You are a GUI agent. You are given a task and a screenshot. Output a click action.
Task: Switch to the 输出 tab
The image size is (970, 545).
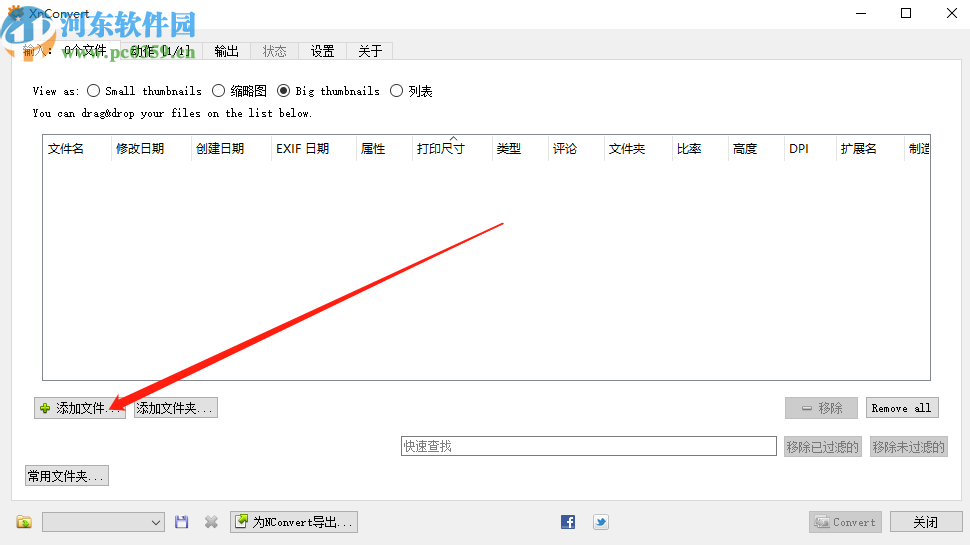tap(226, 51)
